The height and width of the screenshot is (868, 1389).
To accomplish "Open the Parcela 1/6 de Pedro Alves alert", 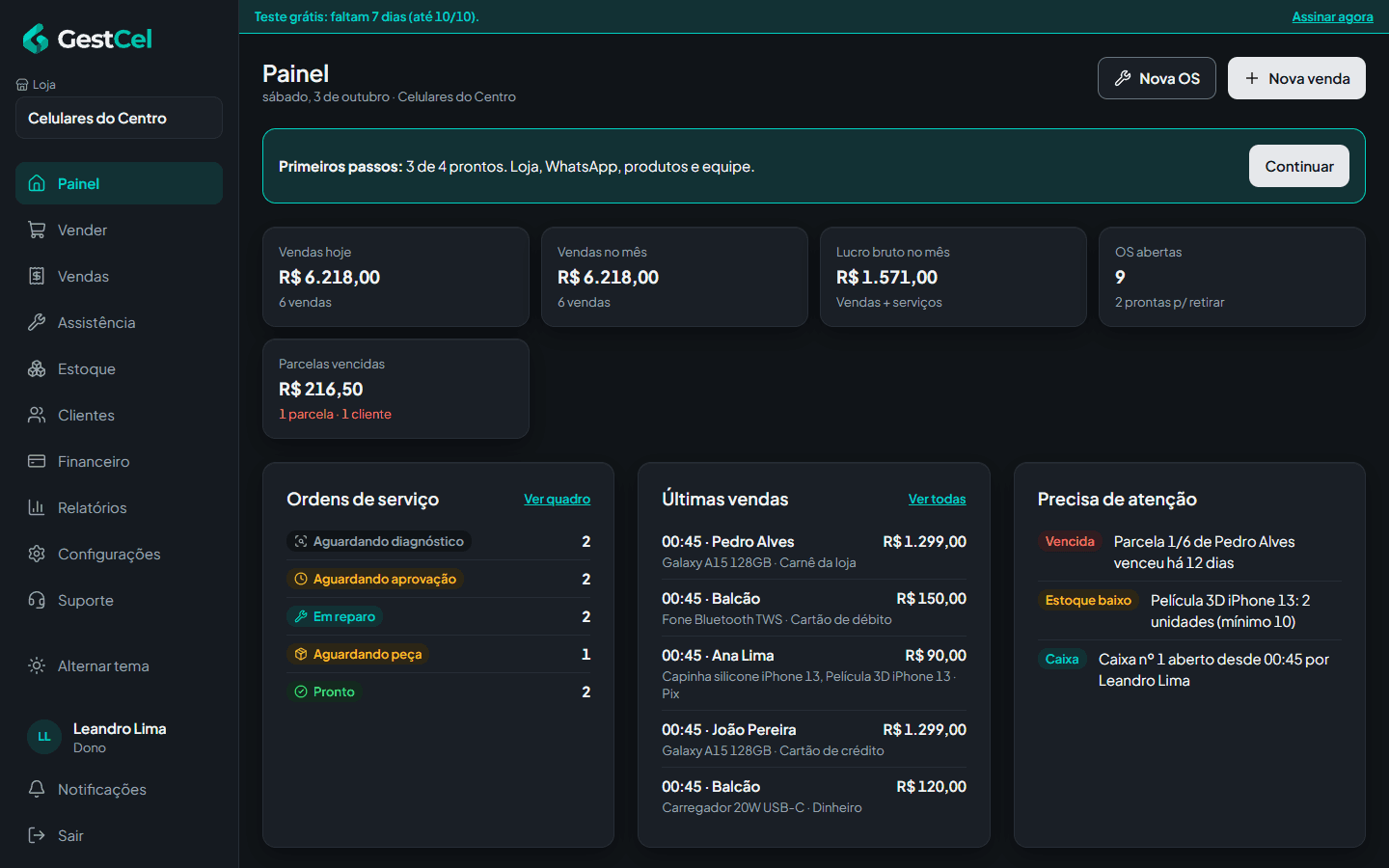I will coord(1205,552).
